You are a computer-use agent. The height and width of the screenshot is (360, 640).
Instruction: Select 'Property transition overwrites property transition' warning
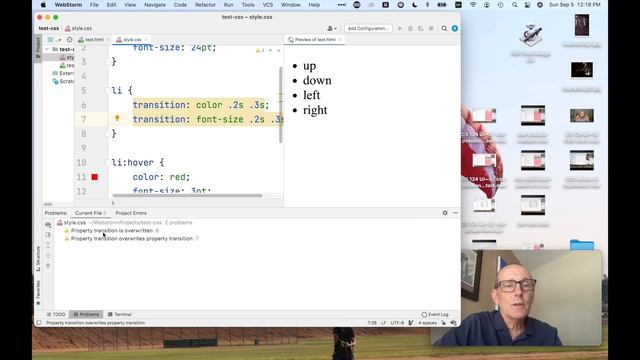coord(132,238)
